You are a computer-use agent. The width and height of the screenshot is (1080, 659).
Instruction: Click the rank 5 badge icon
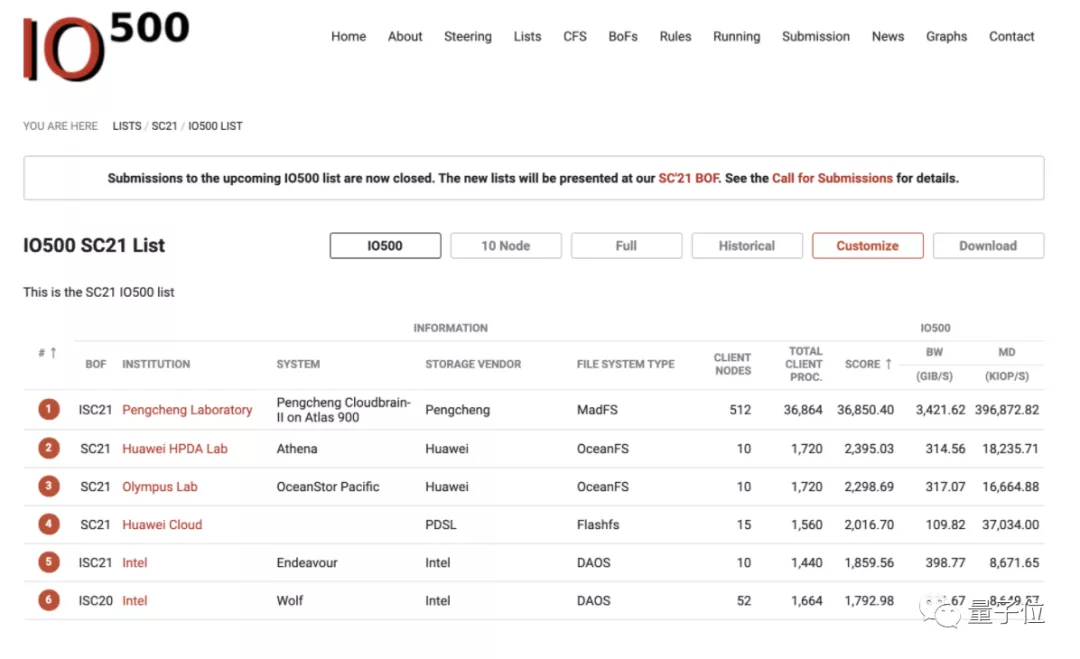pos(48,563)
